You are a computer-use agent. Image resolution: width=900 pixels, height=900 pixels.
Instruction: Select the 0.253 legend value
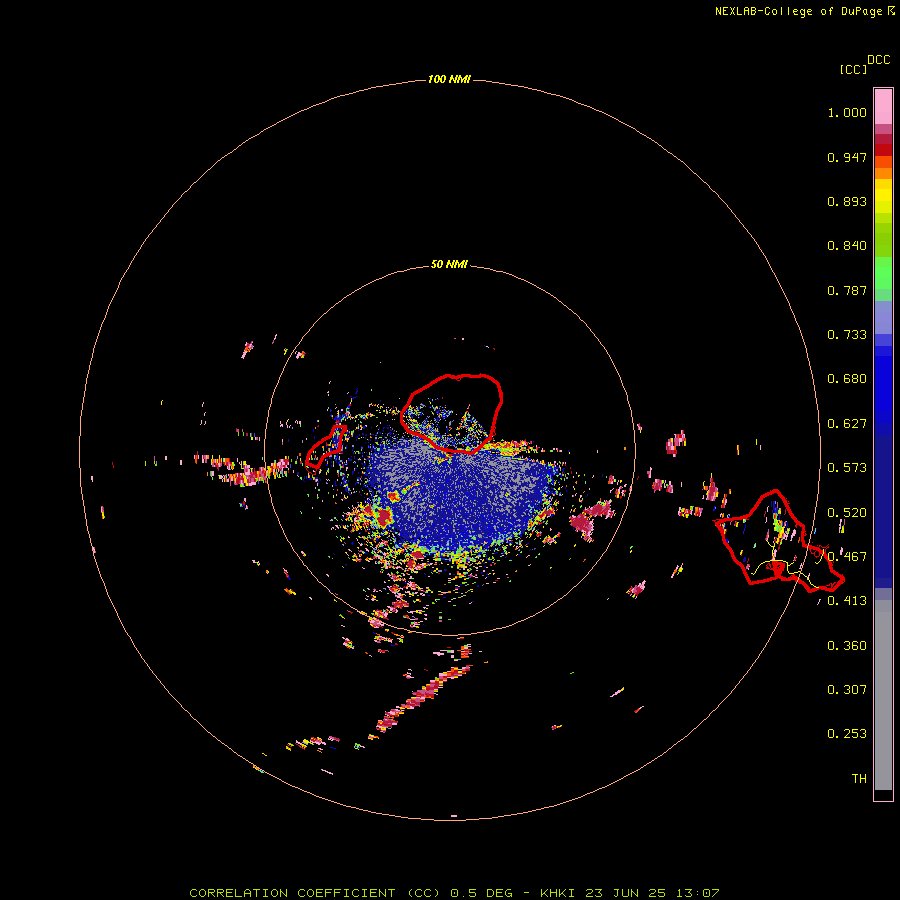pos(847,734)
